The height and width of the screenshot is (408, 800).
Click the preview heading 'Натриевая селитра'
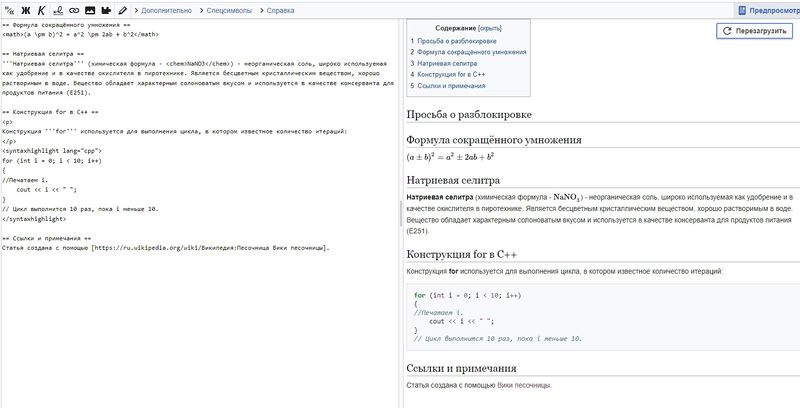pos(453,181)
